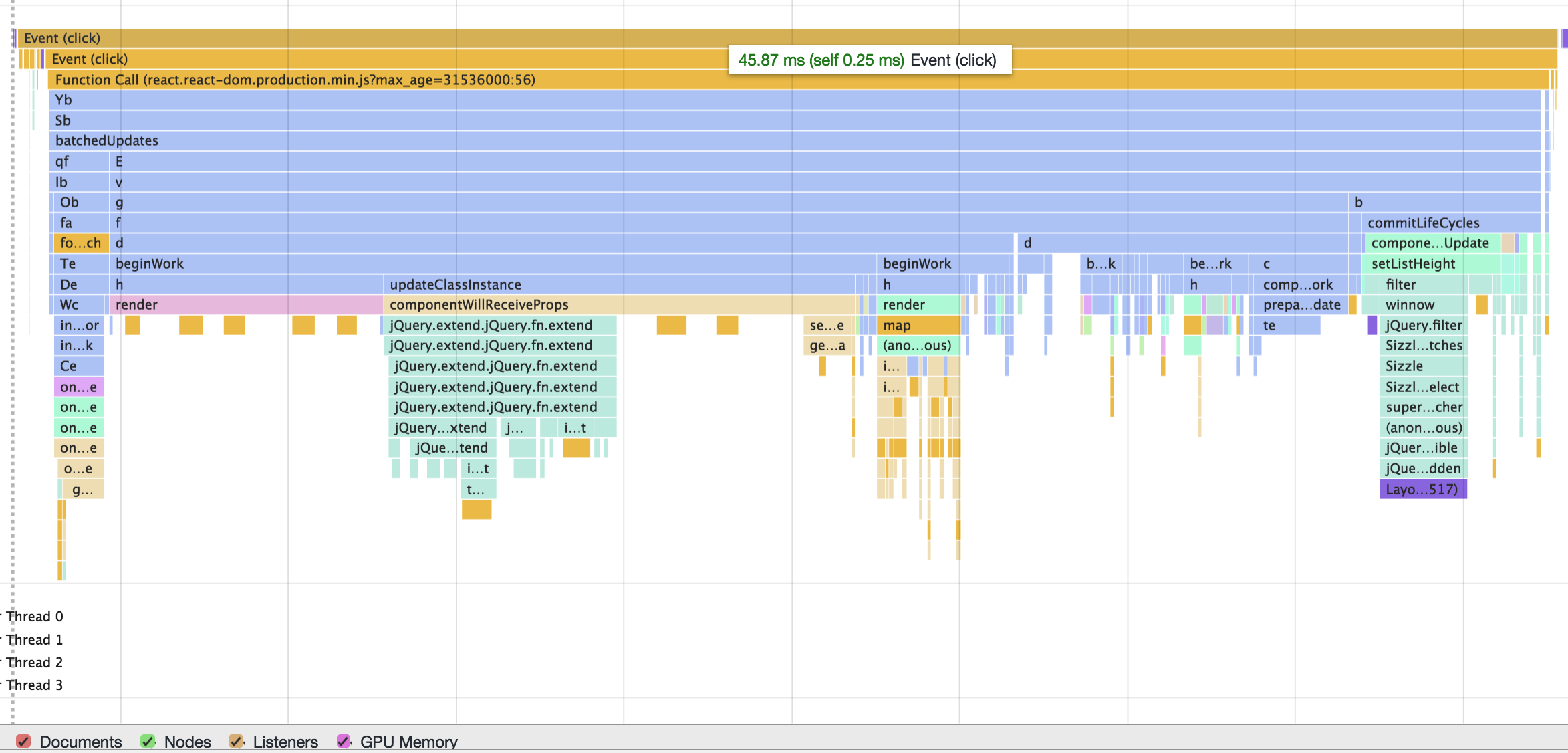Click the lb call frame
Viewport: 1568px width, 753px height.
(79, 182)
